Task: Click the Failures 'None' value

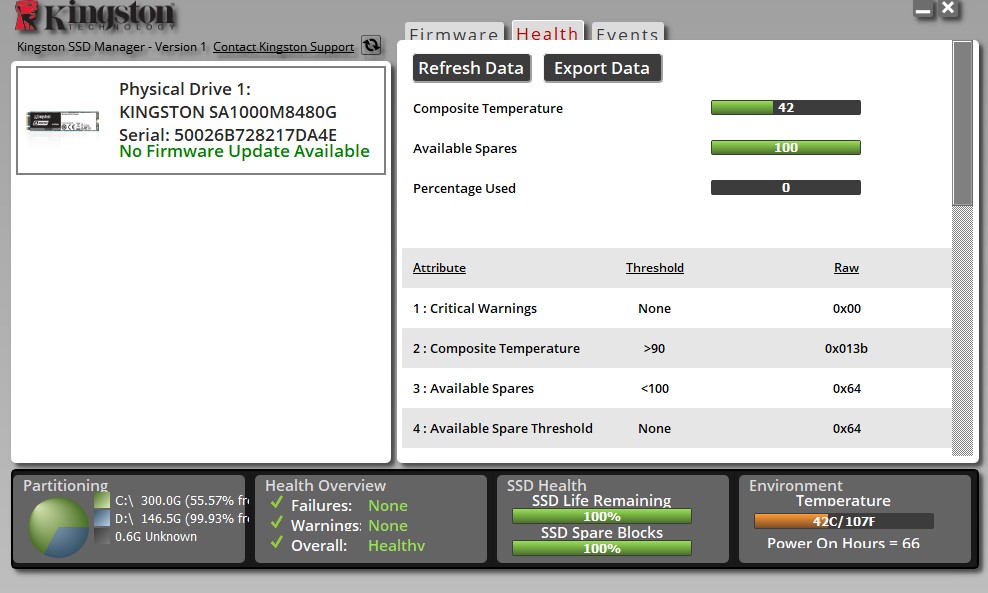Action: pyautogui.click(x=388, y=506)
